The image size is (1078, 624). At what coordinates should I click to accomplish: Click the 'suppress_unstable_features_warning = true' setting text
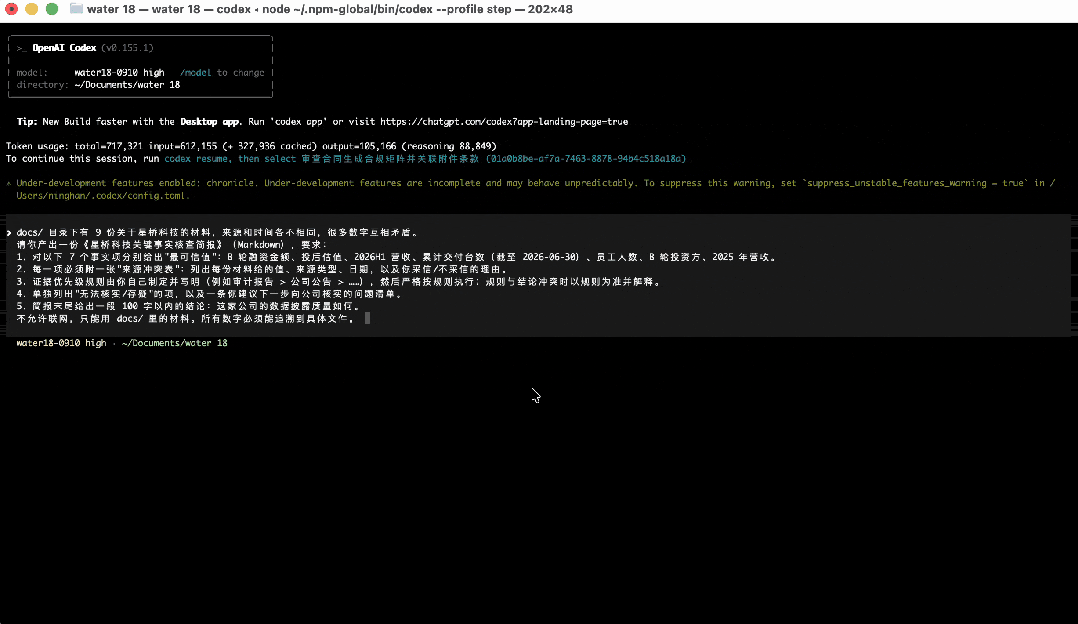pyautogui.click(x=915, y=183)
